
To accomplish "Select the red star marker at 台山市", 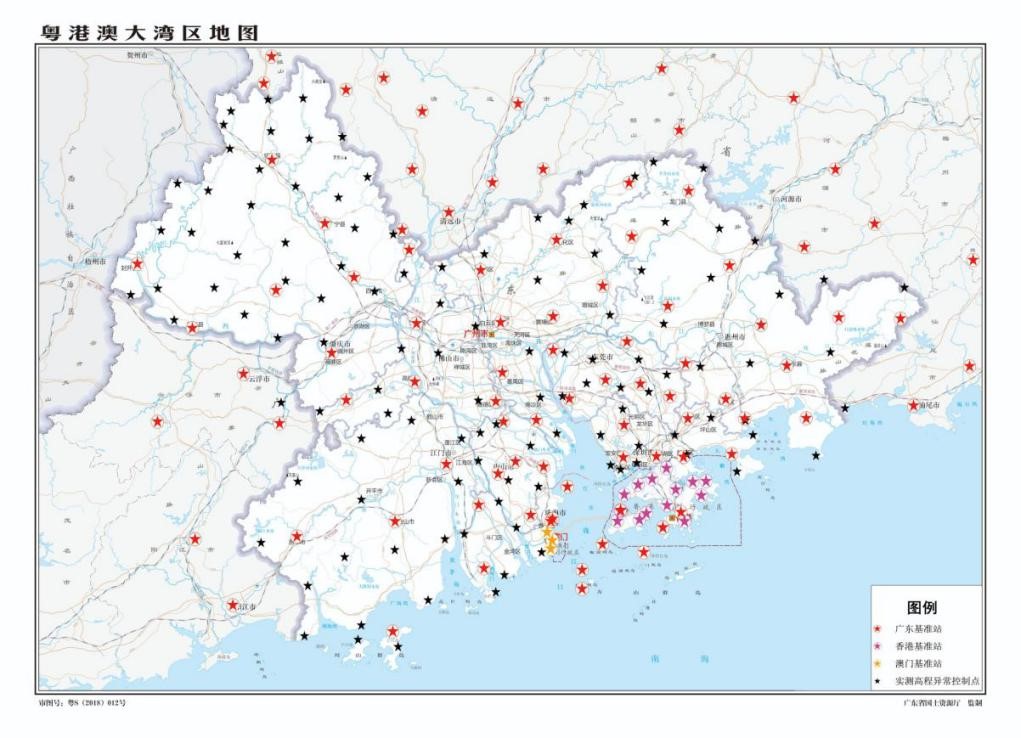I will (396, 521).
